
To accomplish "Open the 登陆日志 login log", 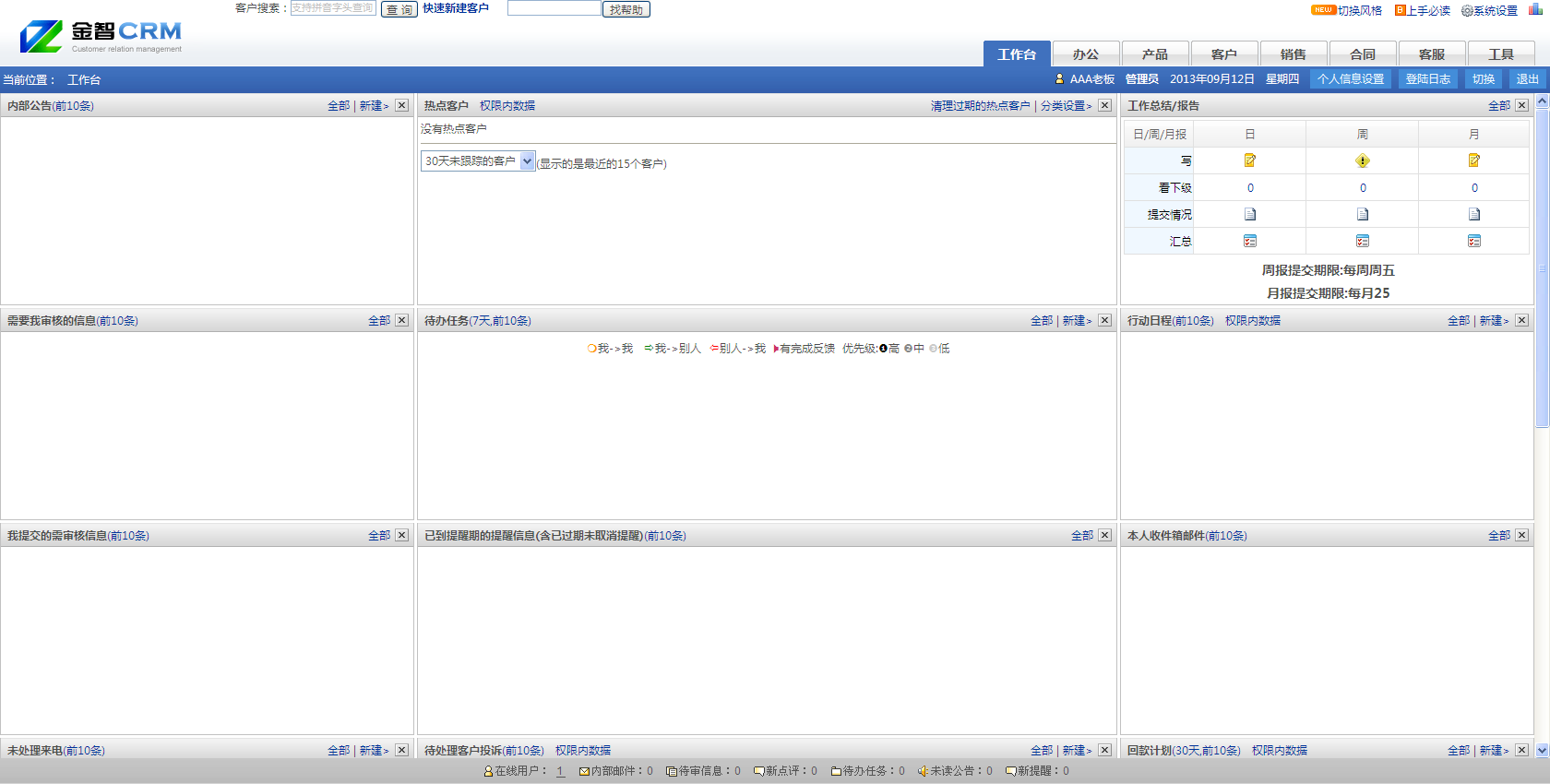I will 1428,79.
